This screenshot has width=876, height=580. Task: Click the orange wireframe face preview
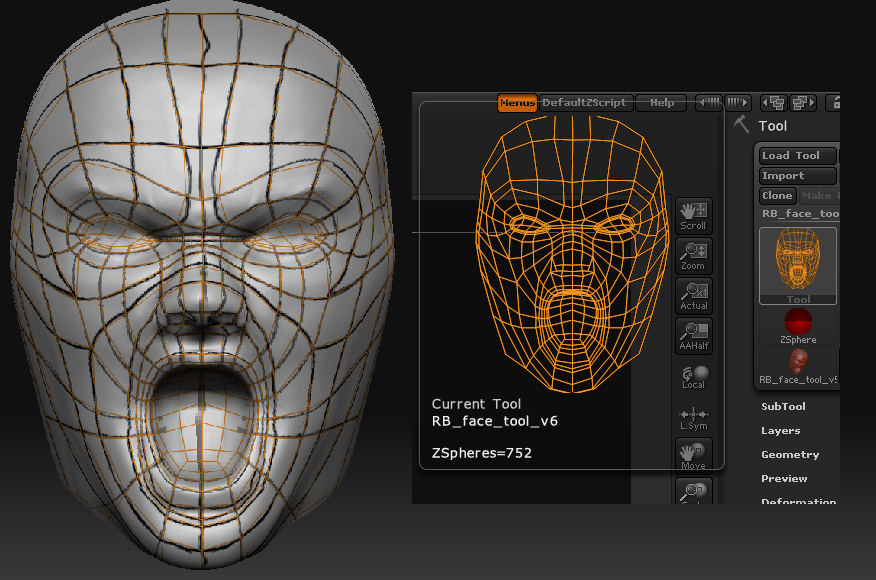tap(572, 254)
